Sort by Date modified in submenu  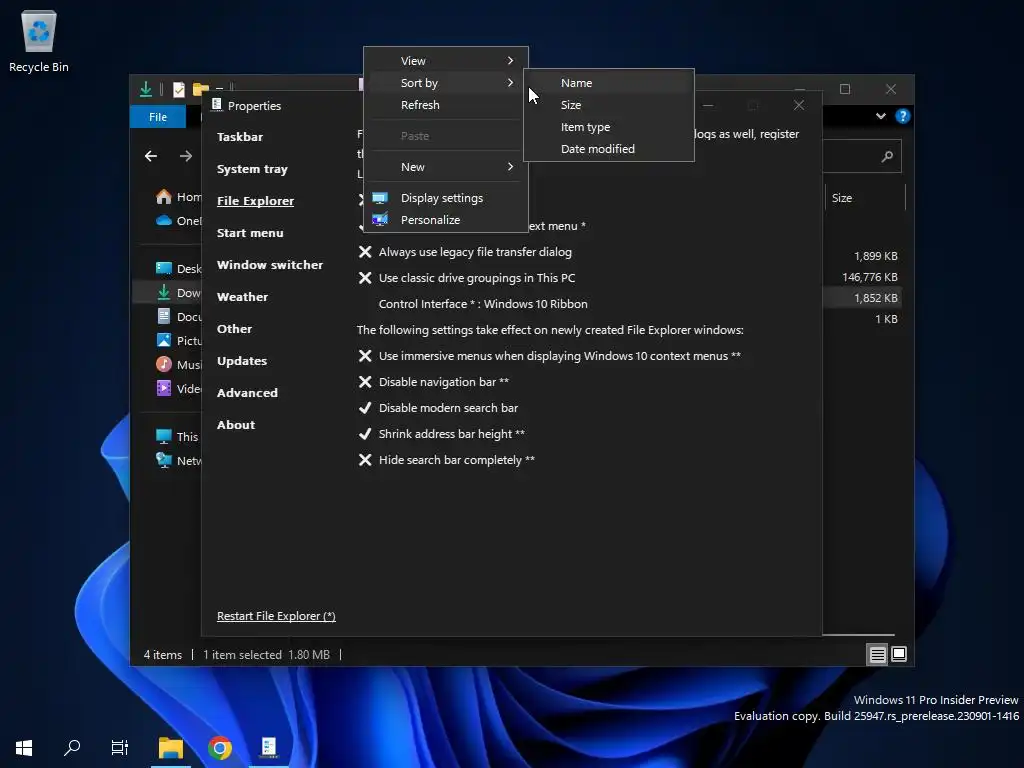[x=609, y=149]
